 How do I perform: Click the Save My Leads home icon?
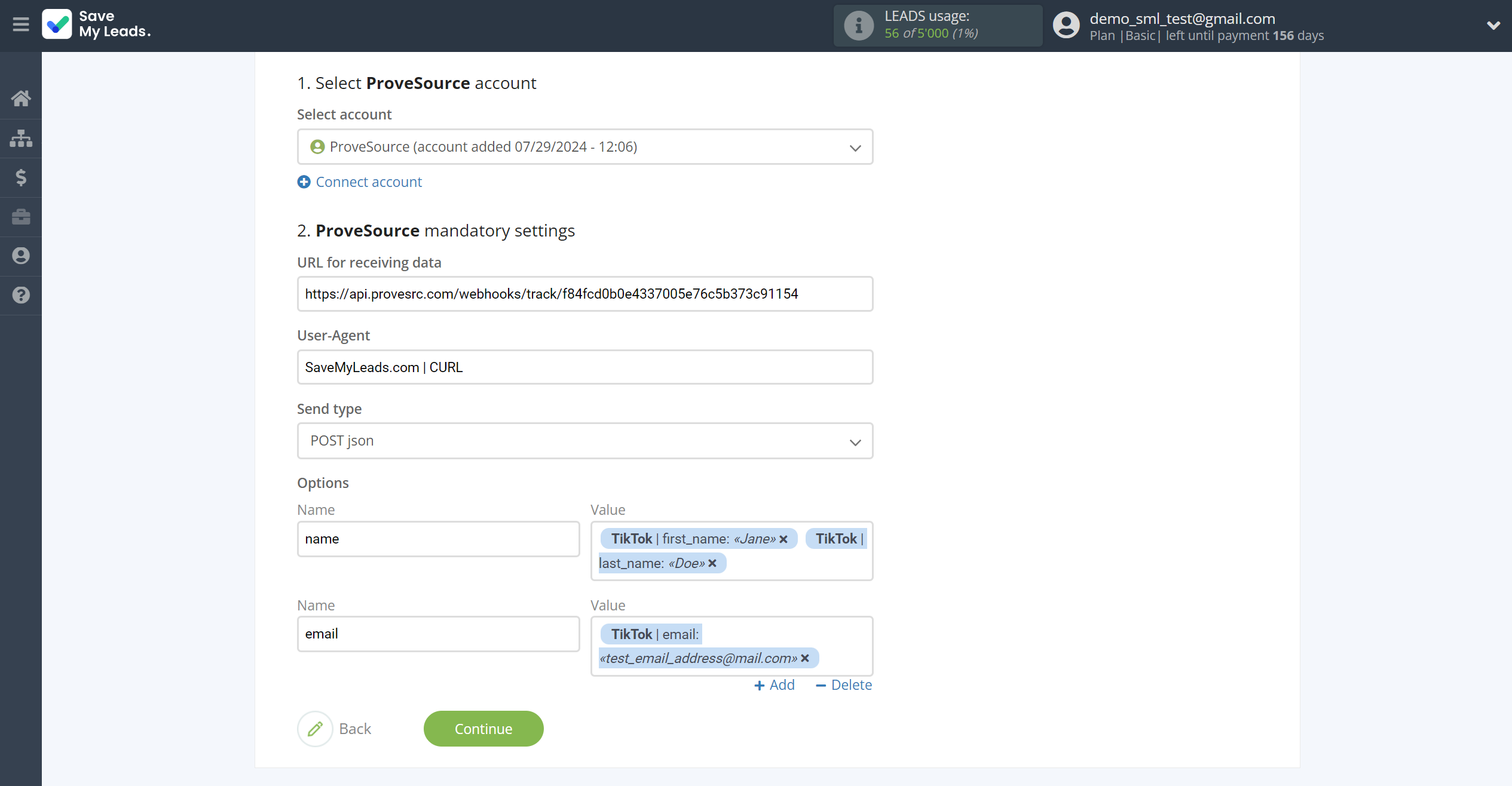21,97
